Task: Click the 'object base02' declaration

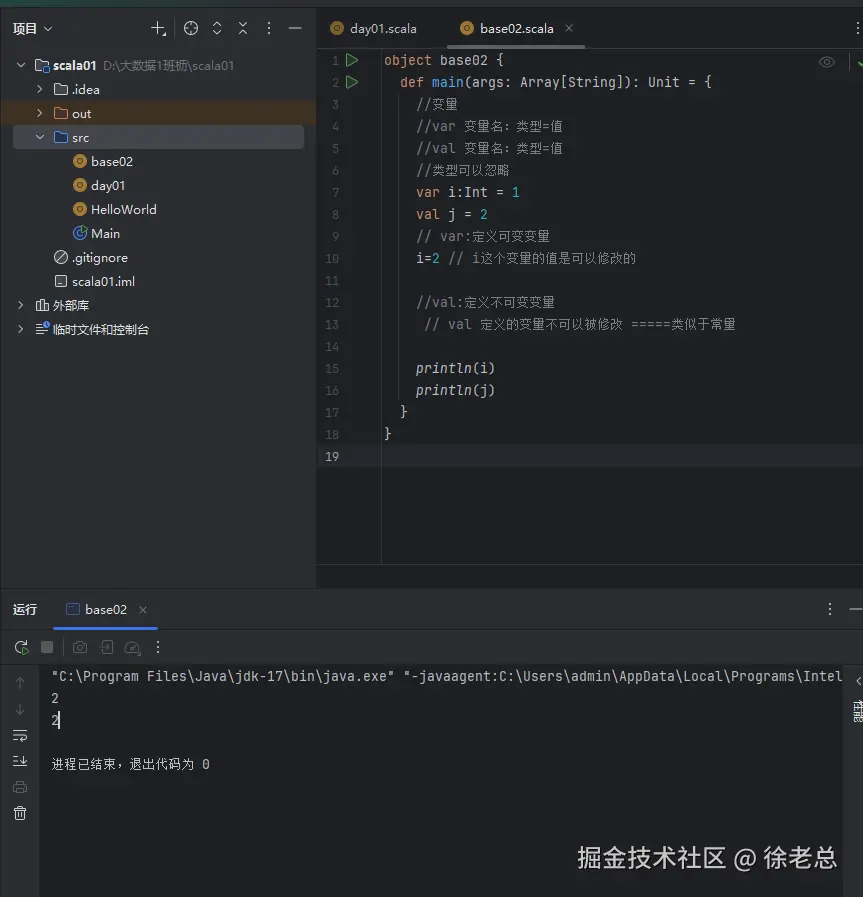Action: (436, 60)
